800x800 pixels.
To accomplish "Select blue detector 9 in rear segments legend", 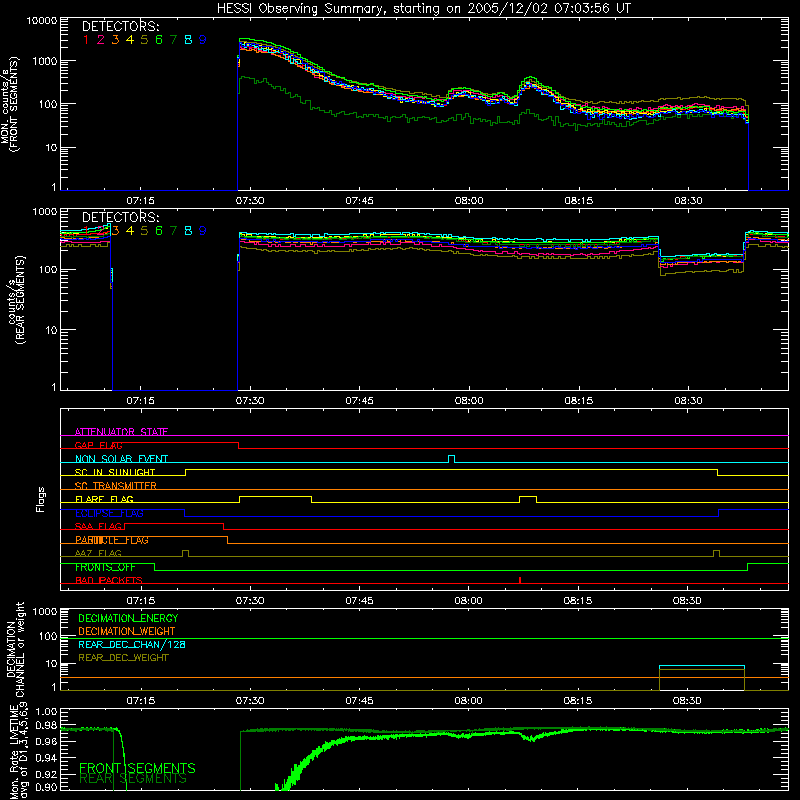I will (x=203, y=231).
